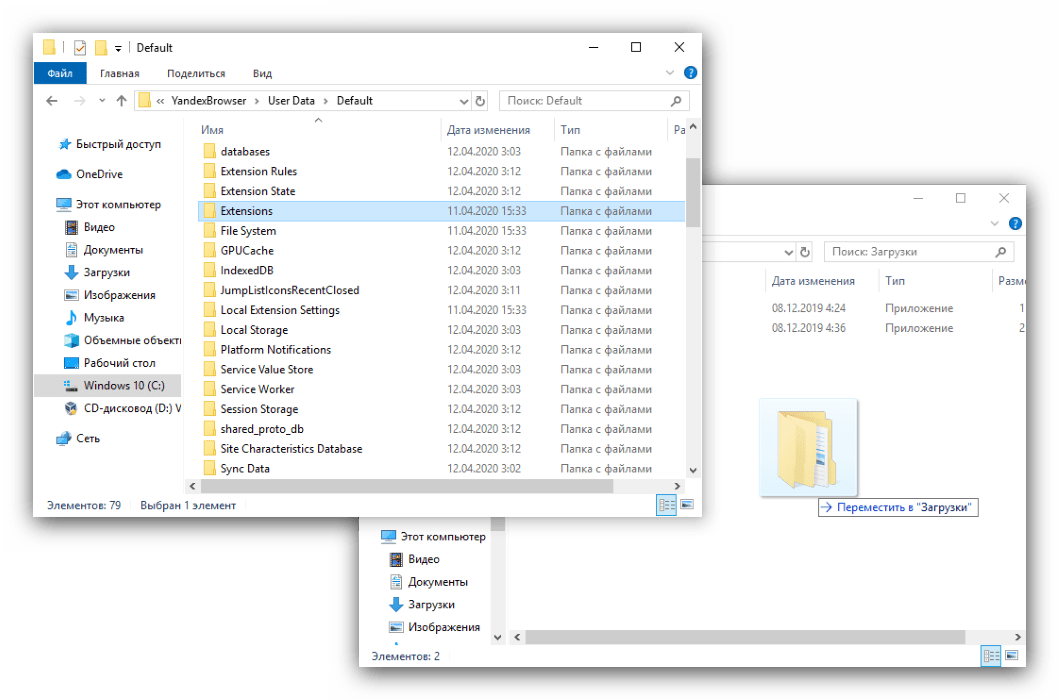Viewport: 1059px width, 700px height.
Task: Switch to details view in Default window
Action: click(666, 506)
